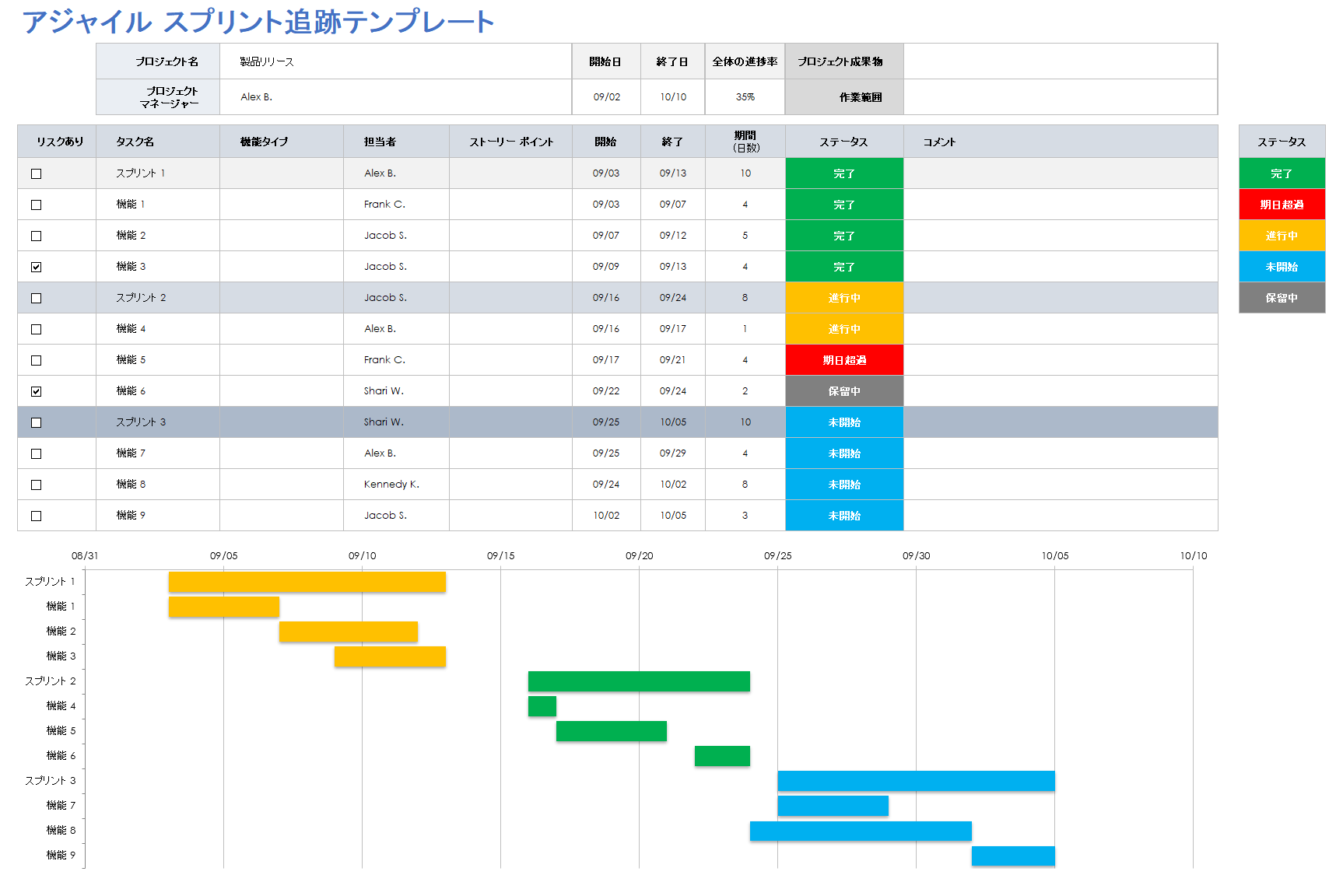Click the title アジャイル スプリント追跡テンプレート

(258, 22)
